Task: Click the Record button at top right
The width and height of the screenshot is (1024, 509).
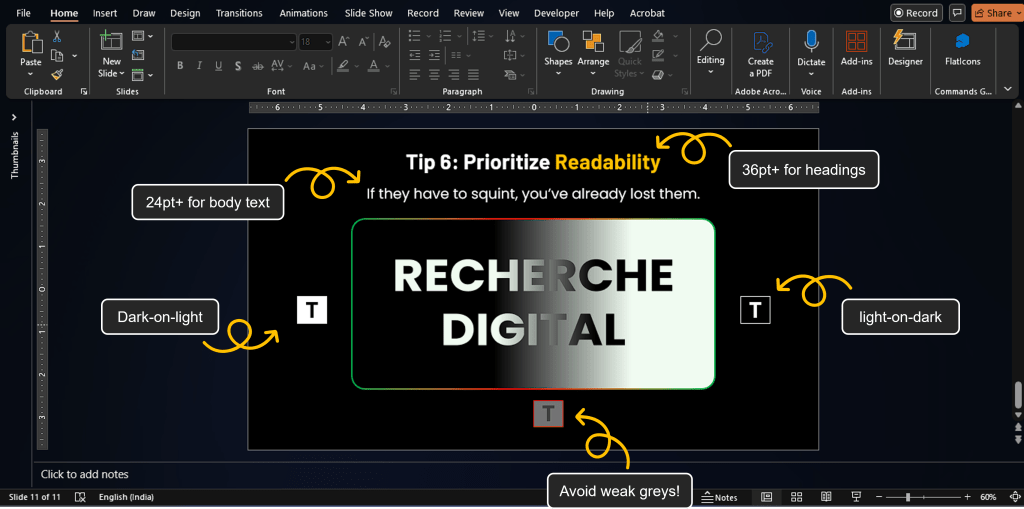Action: pos(915,13)
